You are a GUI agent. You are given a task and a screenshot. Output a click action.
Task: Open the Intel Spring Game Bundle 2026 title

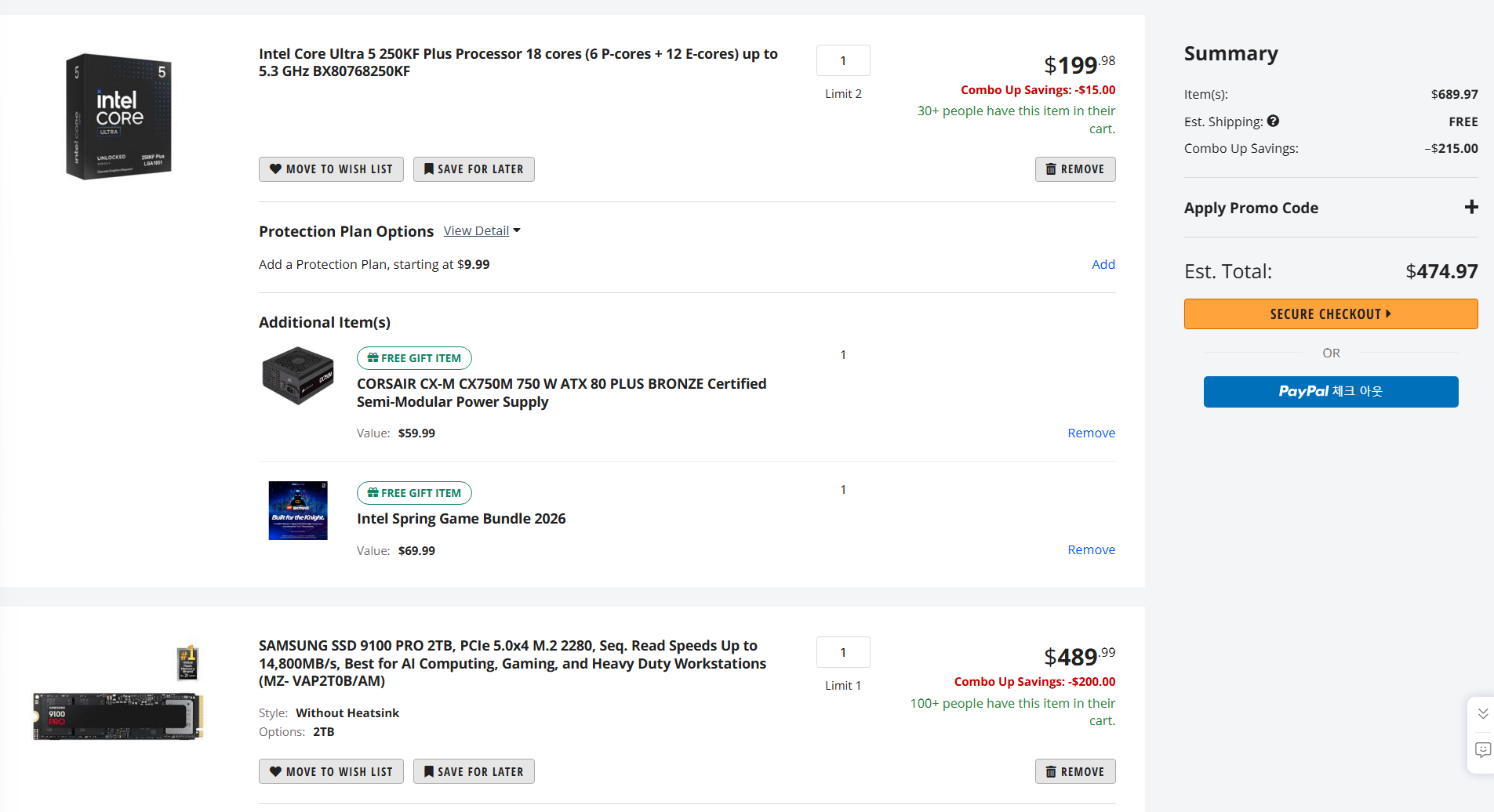(x=461, y=518)
